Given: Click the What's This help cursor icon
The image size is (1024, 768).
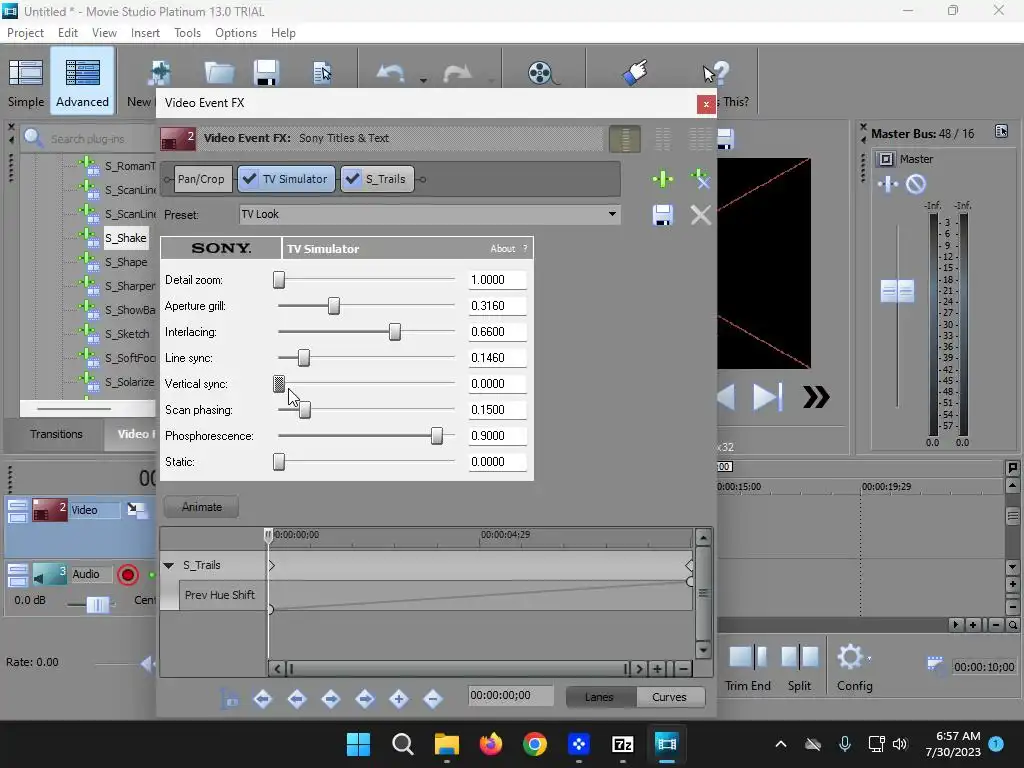Looking at the screenshot, I should click(x=716, y=73).
